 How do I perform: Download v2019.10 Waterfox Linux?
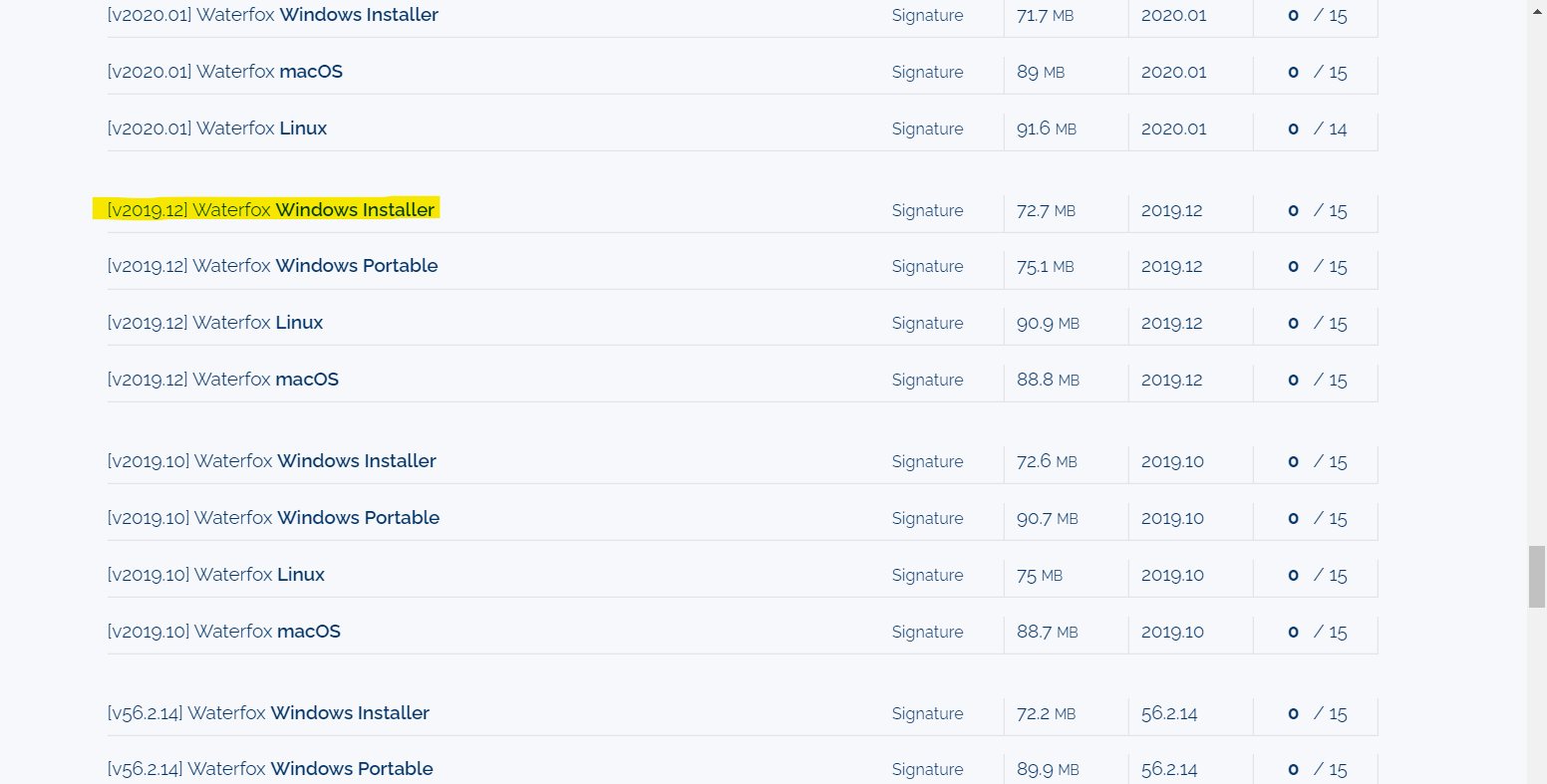(215, 575)
